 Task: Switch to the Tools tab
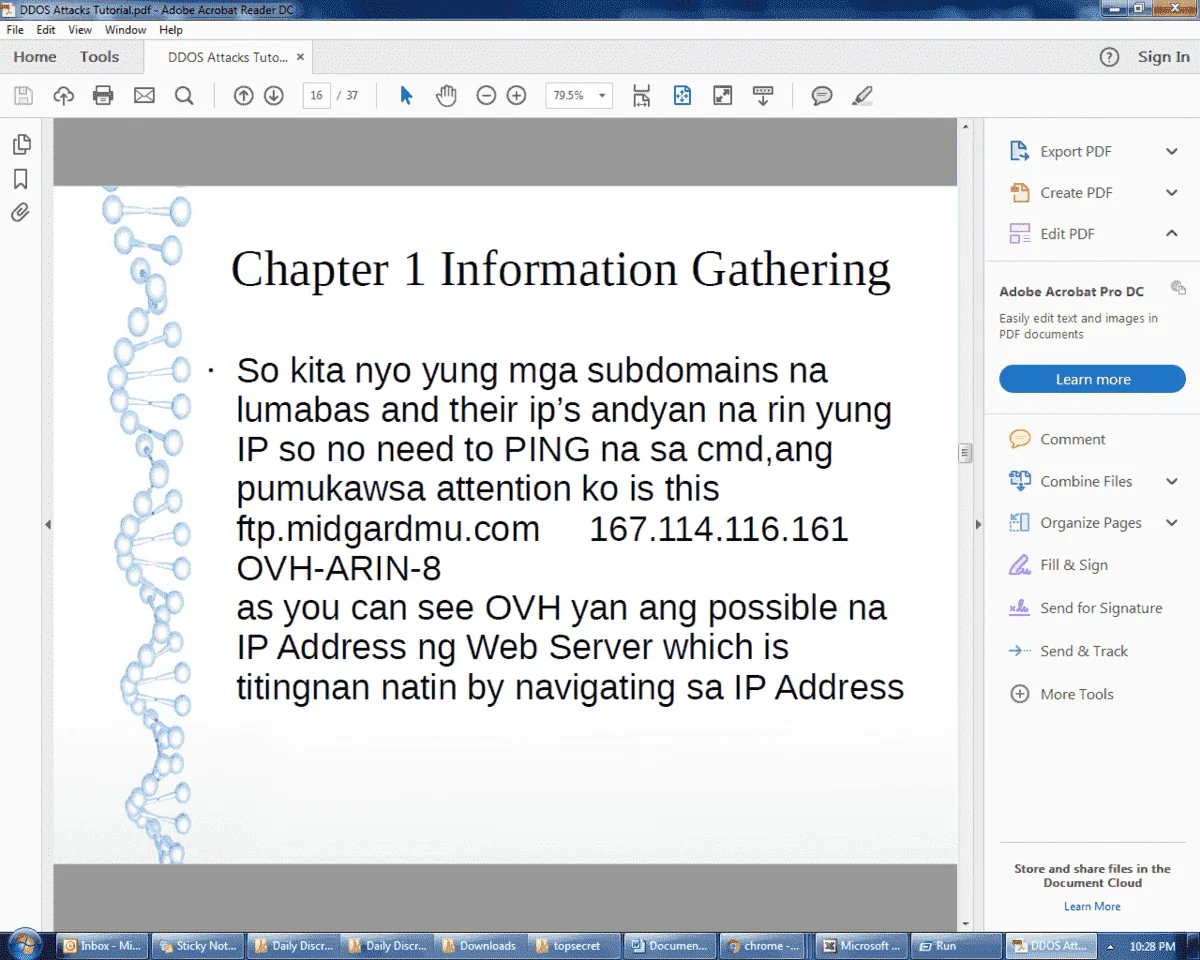(x=99, y=57)
